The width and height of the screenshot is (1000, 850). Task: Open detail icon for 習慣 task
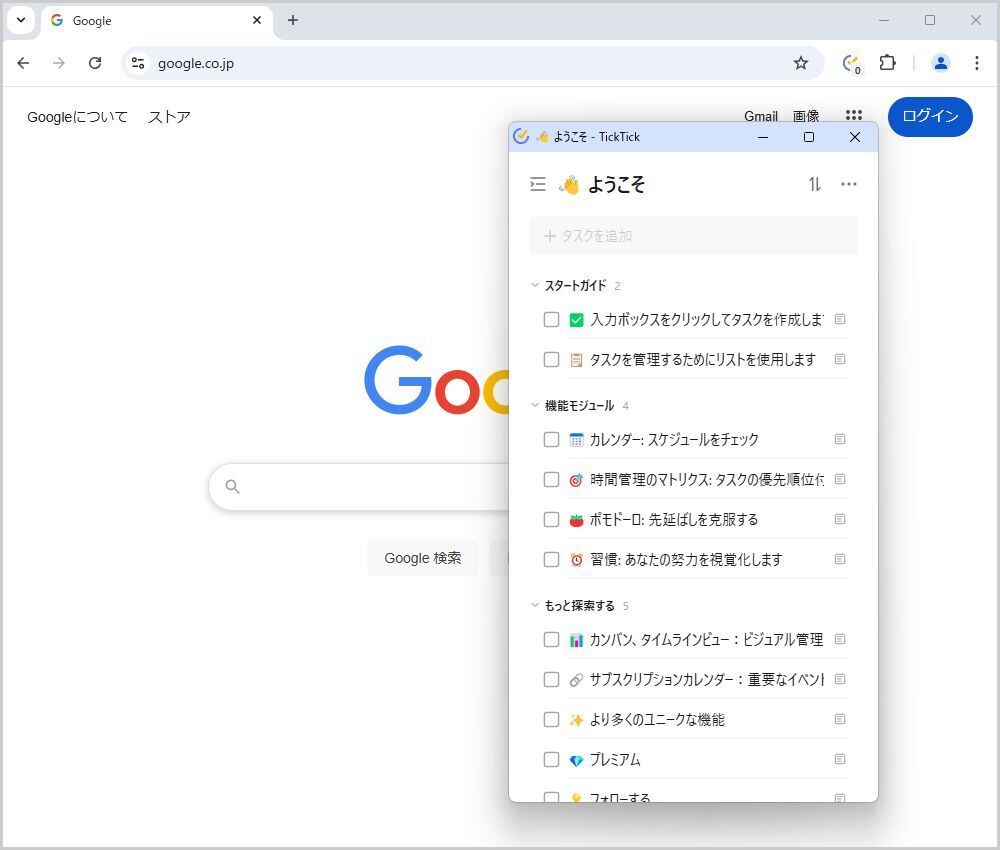(x=840, y=559)
